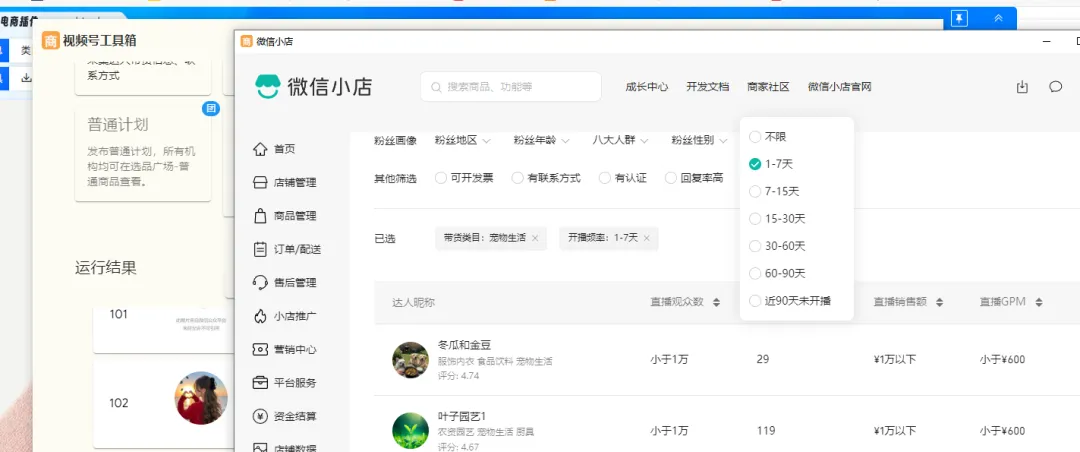Click the search magnifier icon

[436, 88]
